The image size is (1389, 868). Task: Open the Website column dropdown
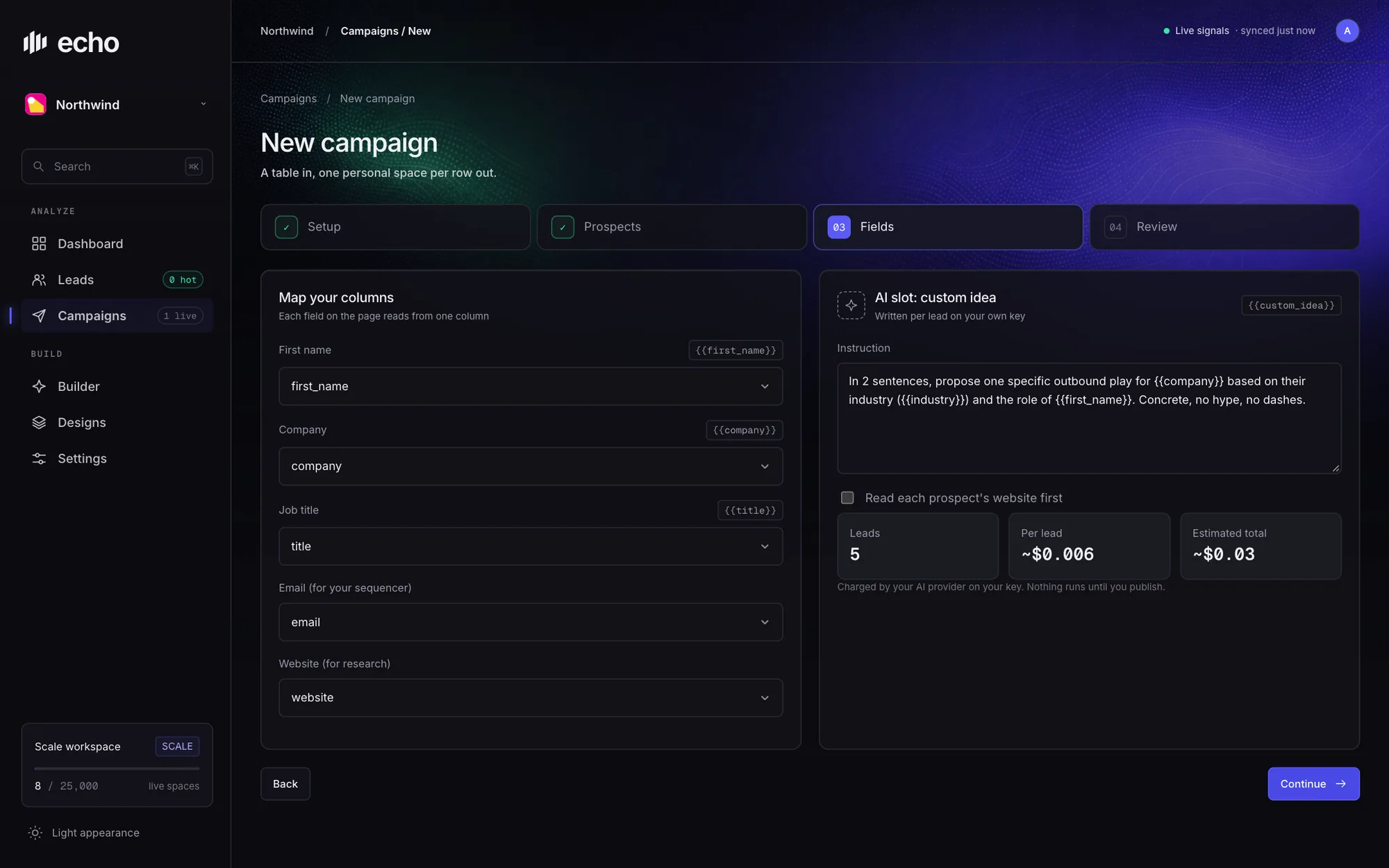pos(531,698)
